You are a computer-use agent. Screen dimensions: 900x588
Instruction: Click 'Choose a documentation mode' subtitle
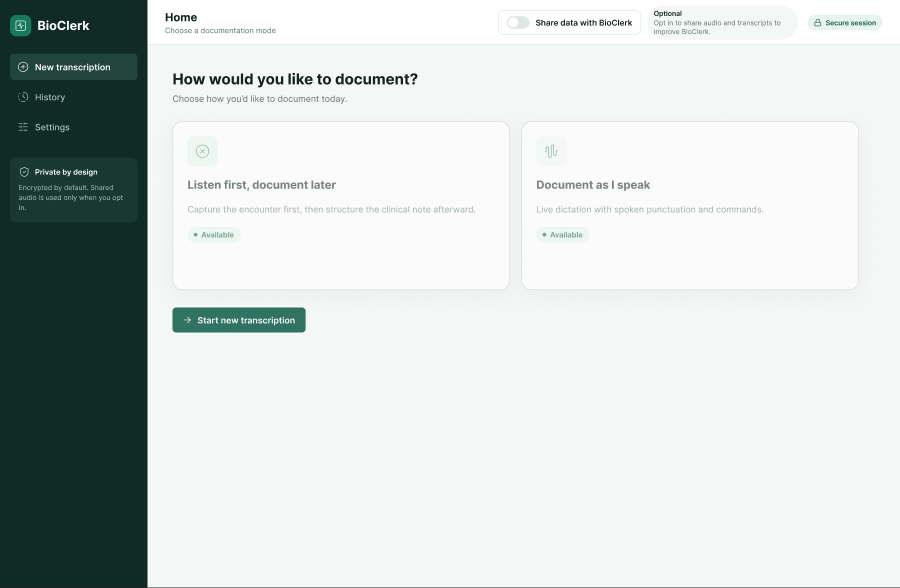(x=220, y=30)
